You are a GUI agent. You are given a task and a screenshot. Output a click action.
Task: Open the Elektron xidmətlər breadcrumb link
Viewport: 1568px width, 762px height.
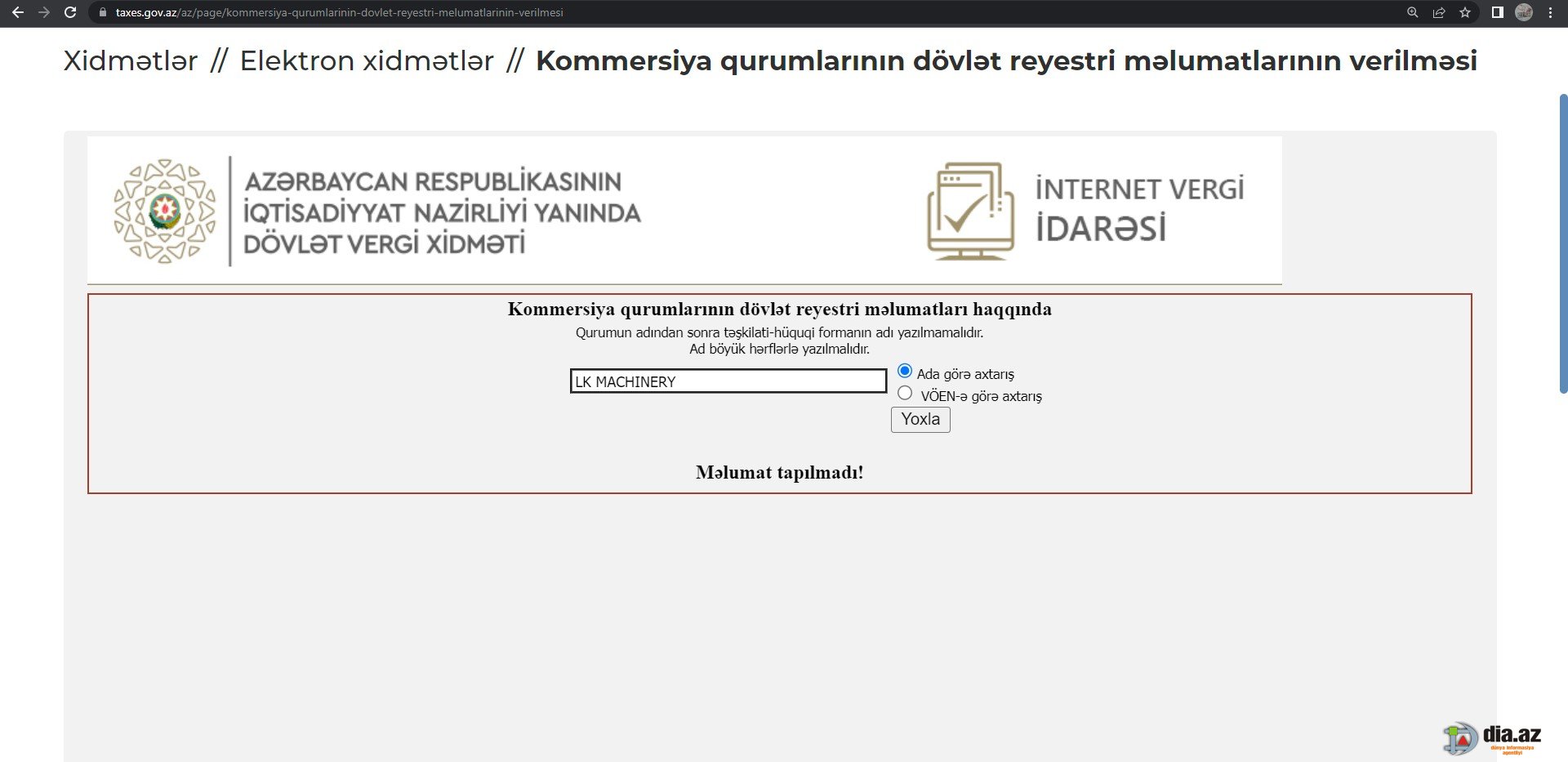[x=367, y=60]
